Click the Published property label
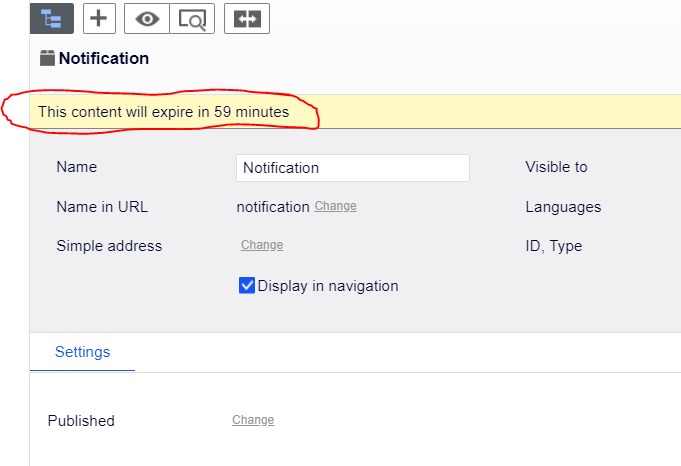The image size is (681, 466). (x=81, y=421)
